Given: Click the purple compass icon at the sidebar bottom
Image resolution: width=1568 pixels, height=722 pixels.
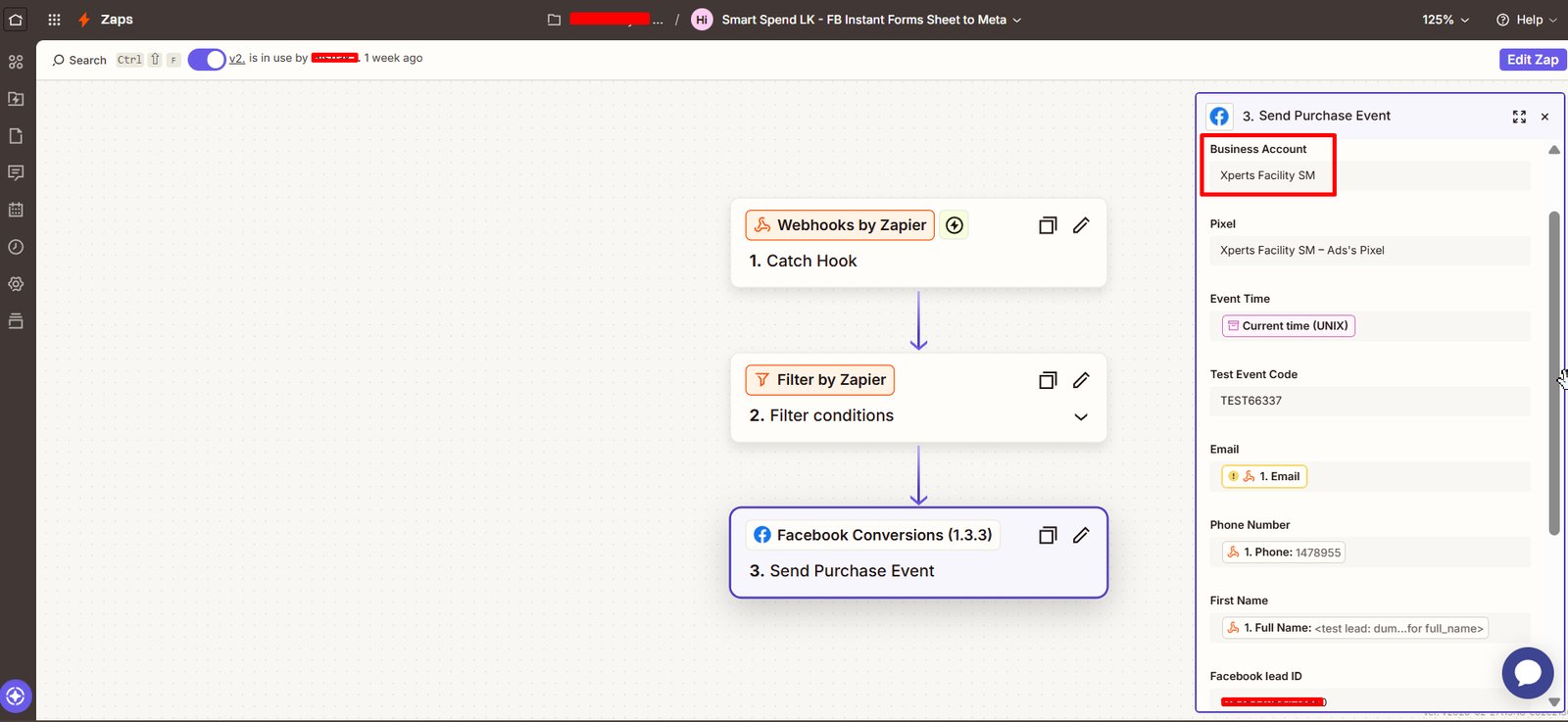Looking at the screenshot, I should tap(16, 697).
